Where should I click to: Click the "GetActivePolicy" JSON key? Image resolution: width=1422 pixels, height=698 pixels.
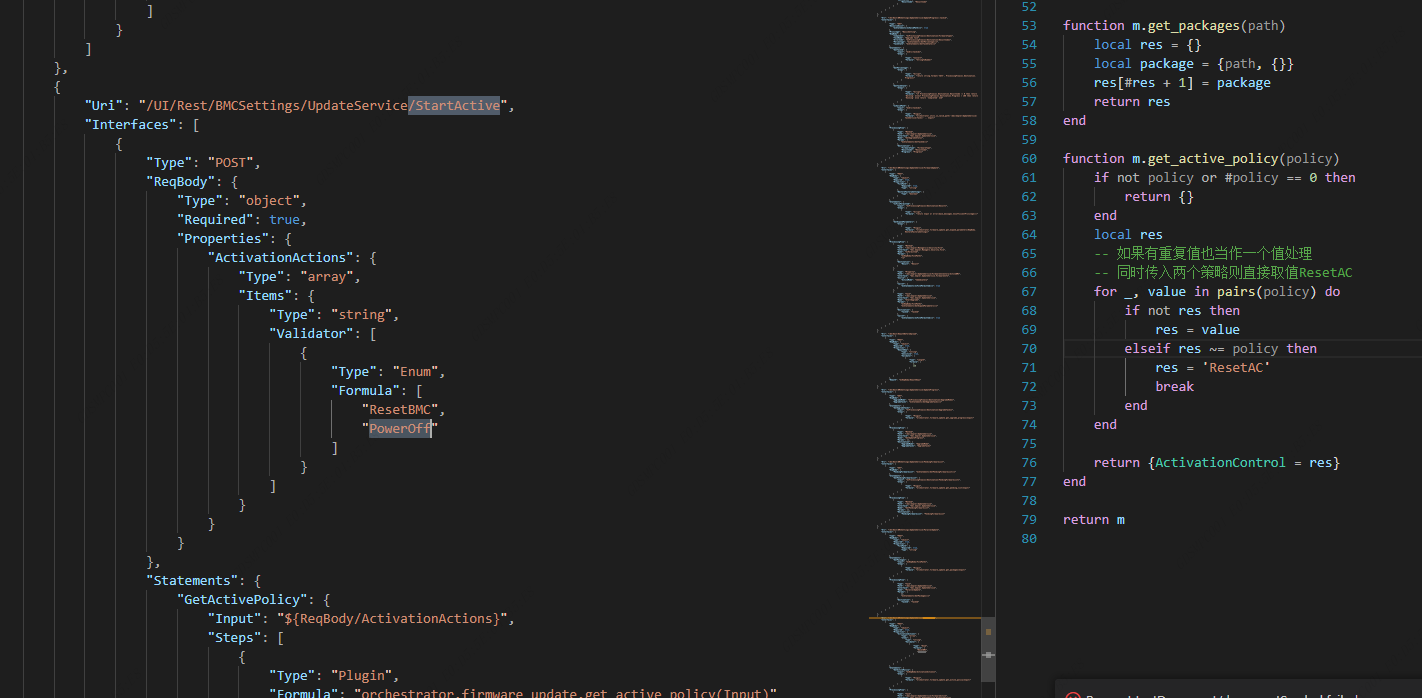click(239, 599)
